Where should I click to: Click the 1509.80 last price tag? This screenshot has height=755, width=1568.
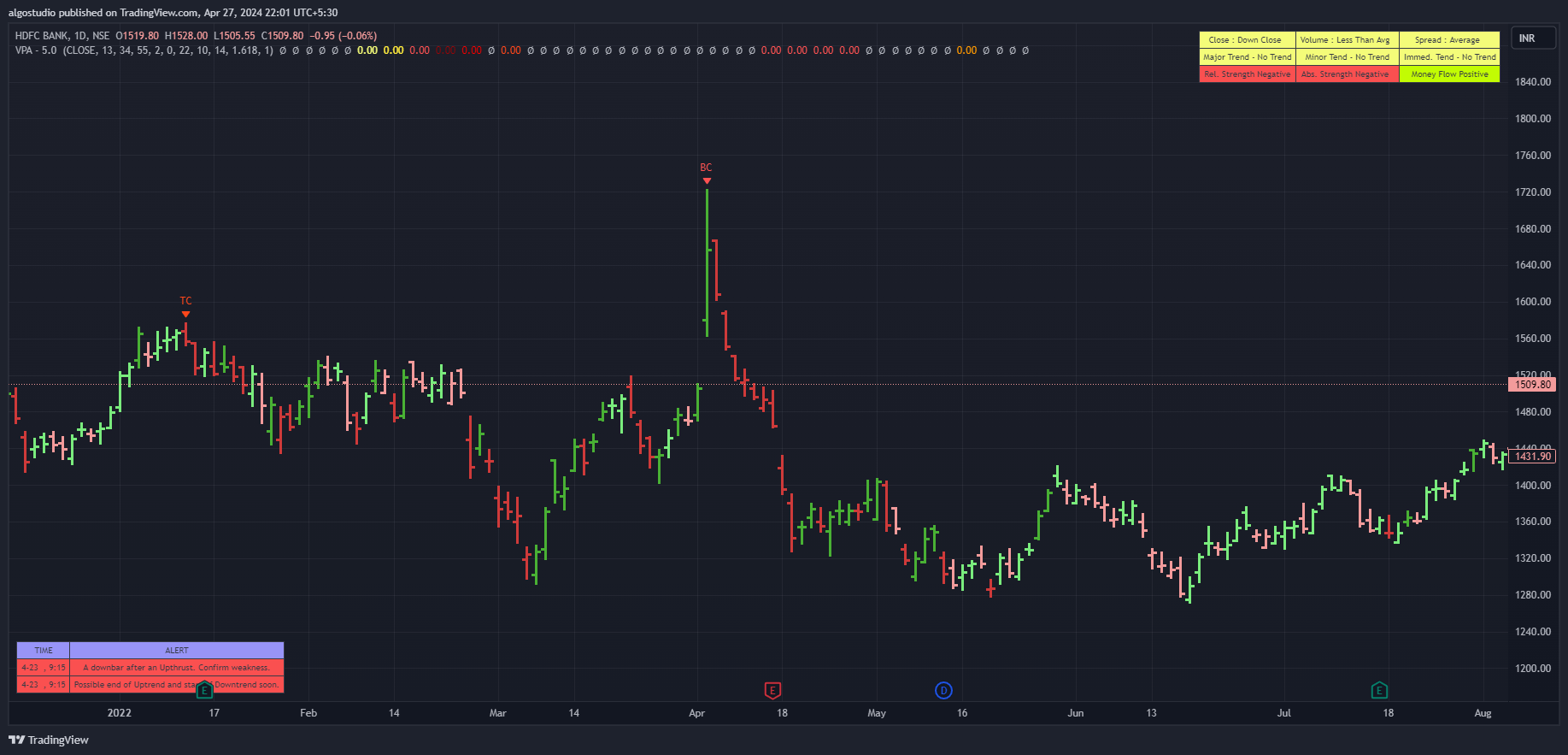pos(1532,385)
